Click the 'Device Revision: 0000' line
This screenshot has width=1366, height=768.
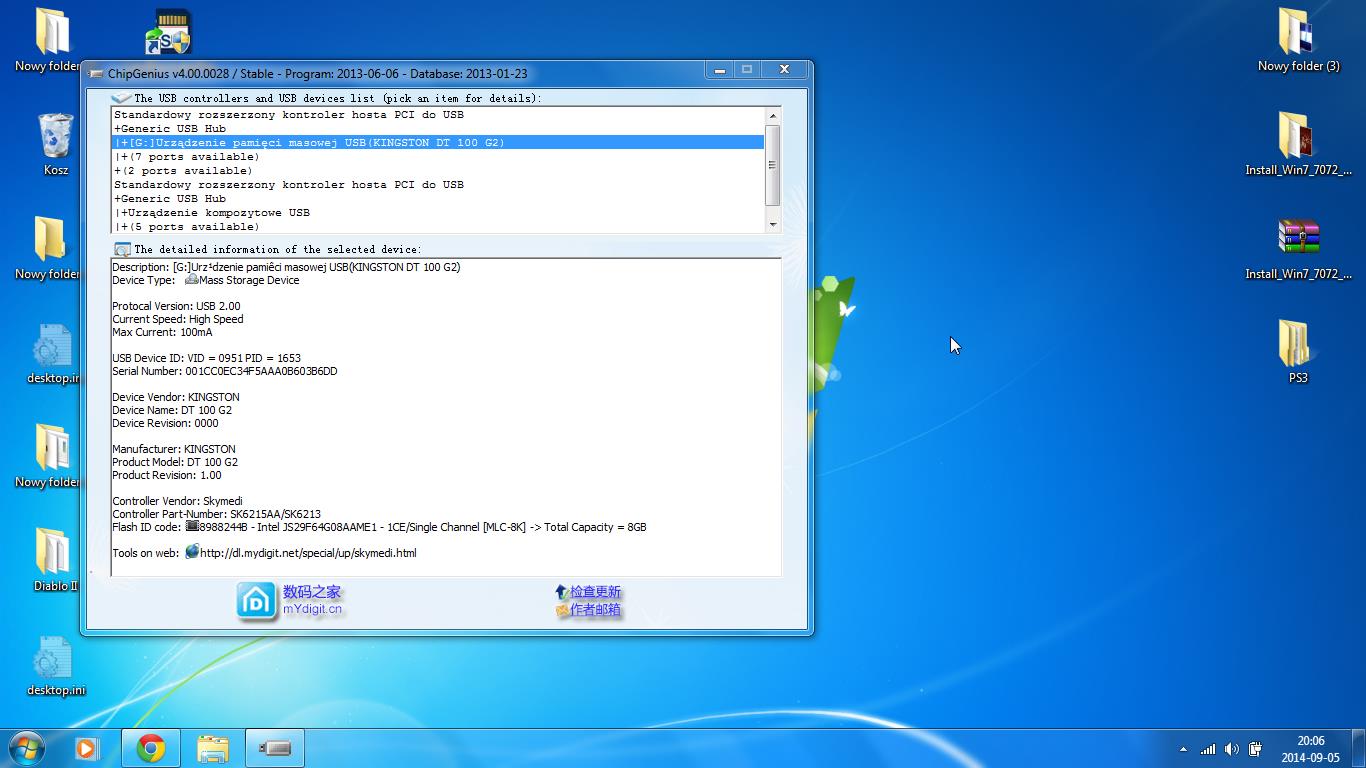[x=165, y=423]
